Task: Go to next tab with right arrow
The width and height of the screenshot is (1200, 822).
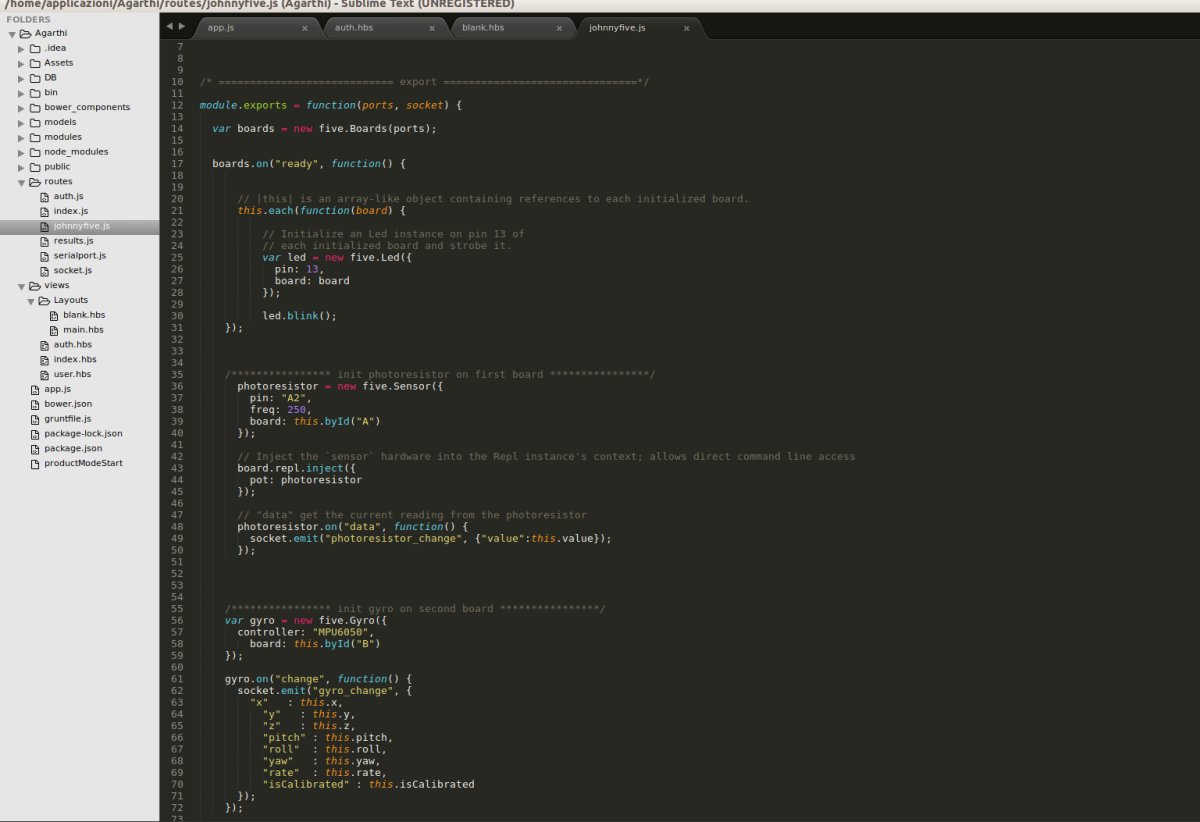Action: 181,27
